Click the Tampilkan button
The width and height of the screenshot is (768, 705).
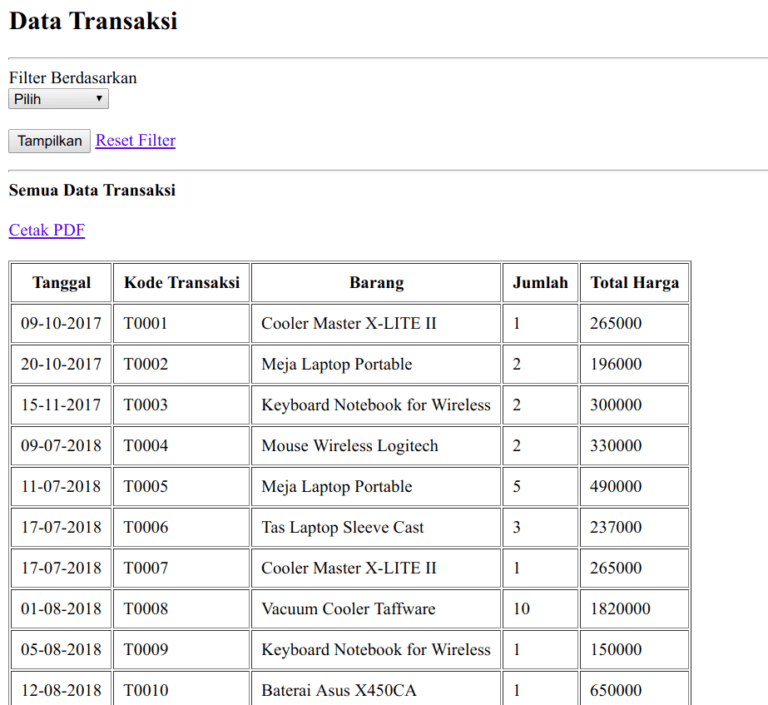49,141
